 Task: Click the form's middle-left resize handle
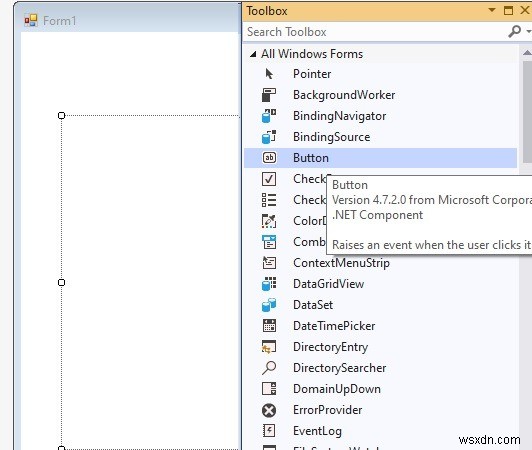click(x=61, y=282)
